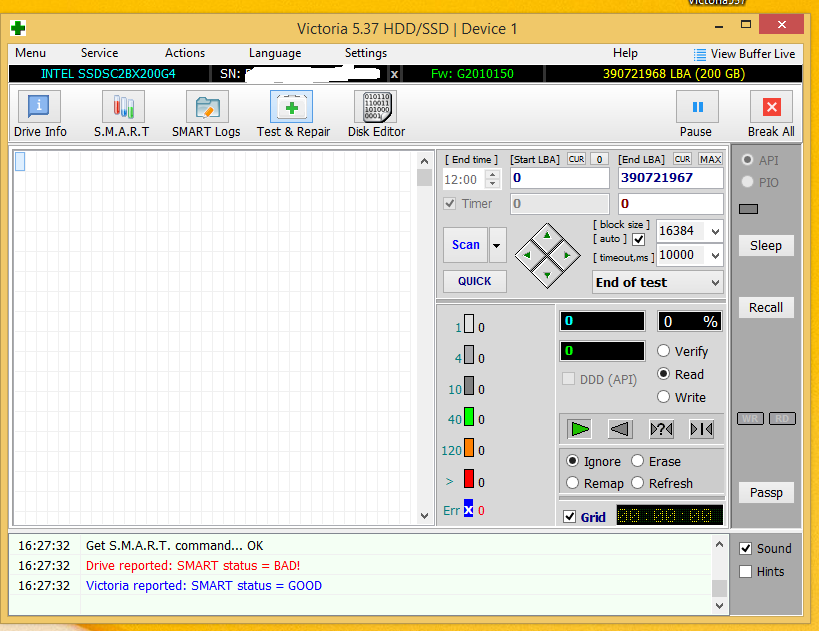This screenshot has width=819, height=631.
Task: Click the End LBA input field
Action: [671, 178]
